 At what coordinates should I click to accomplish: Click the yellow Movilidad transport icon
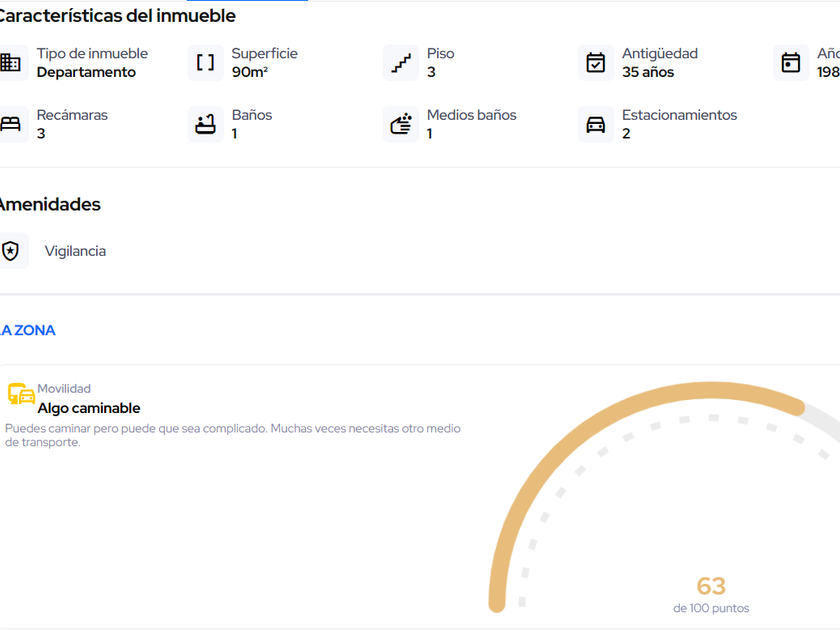click(x=21, y=394)
